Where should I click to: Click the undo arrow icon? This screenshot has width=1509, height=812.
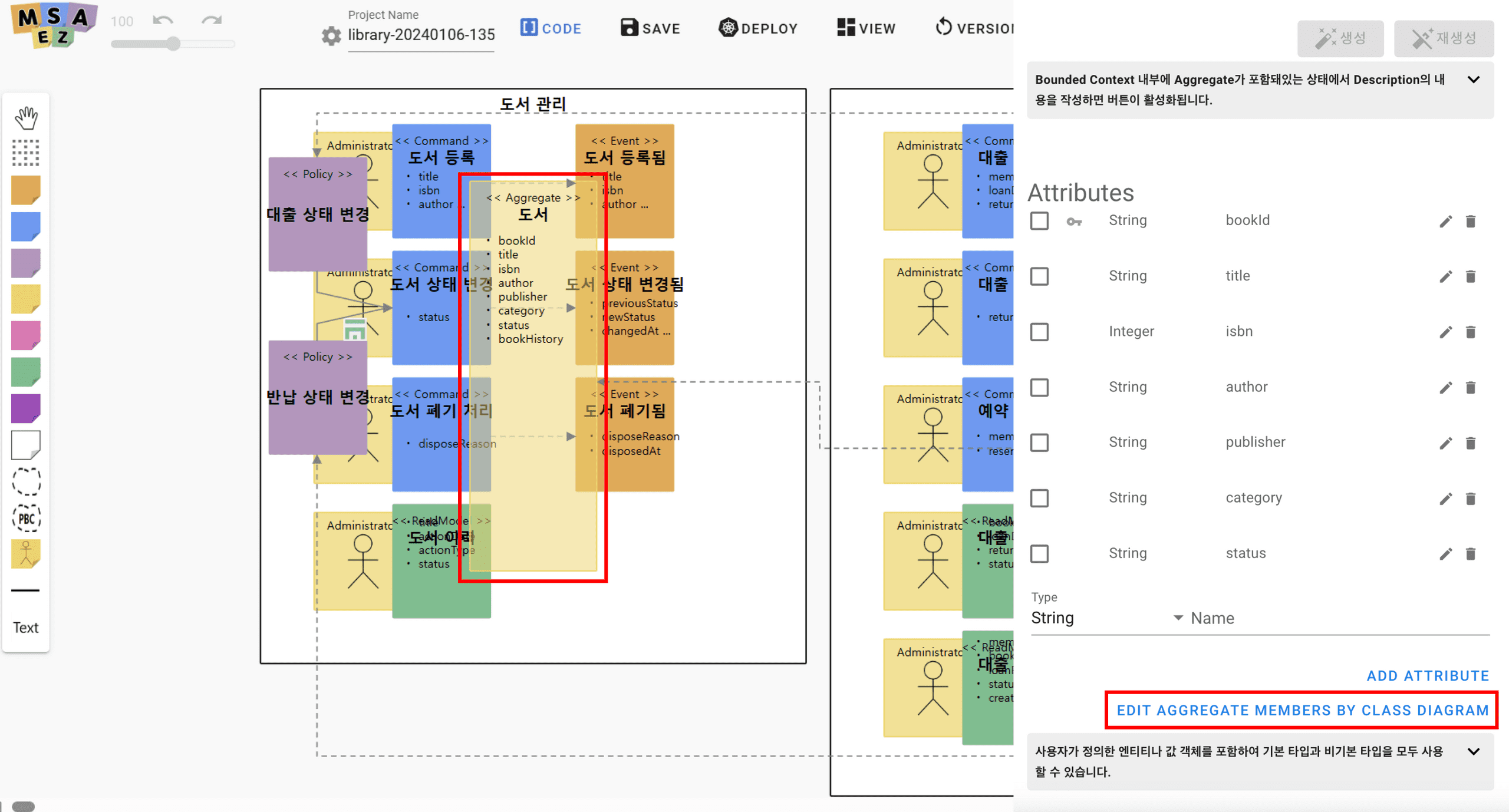click(163, 21)
